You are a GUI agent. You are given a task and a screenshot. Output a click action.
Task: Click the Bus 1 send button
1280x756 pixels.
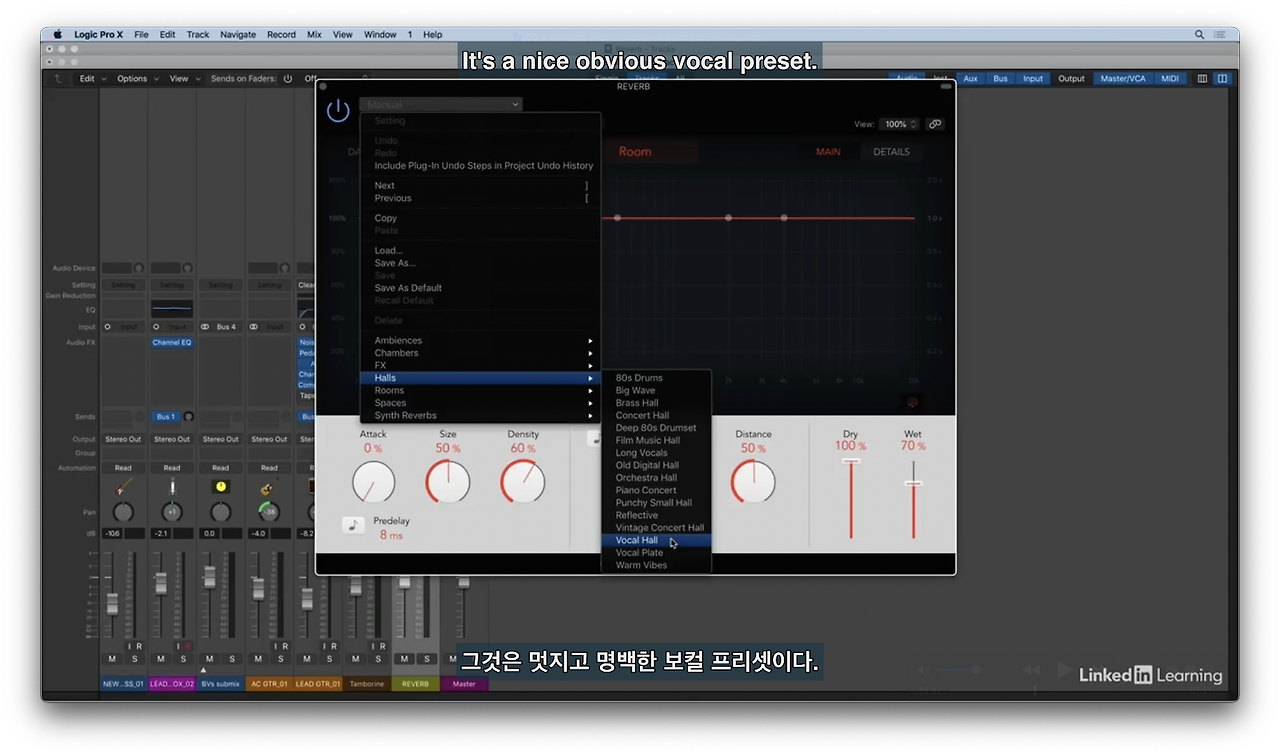(166, 416)
